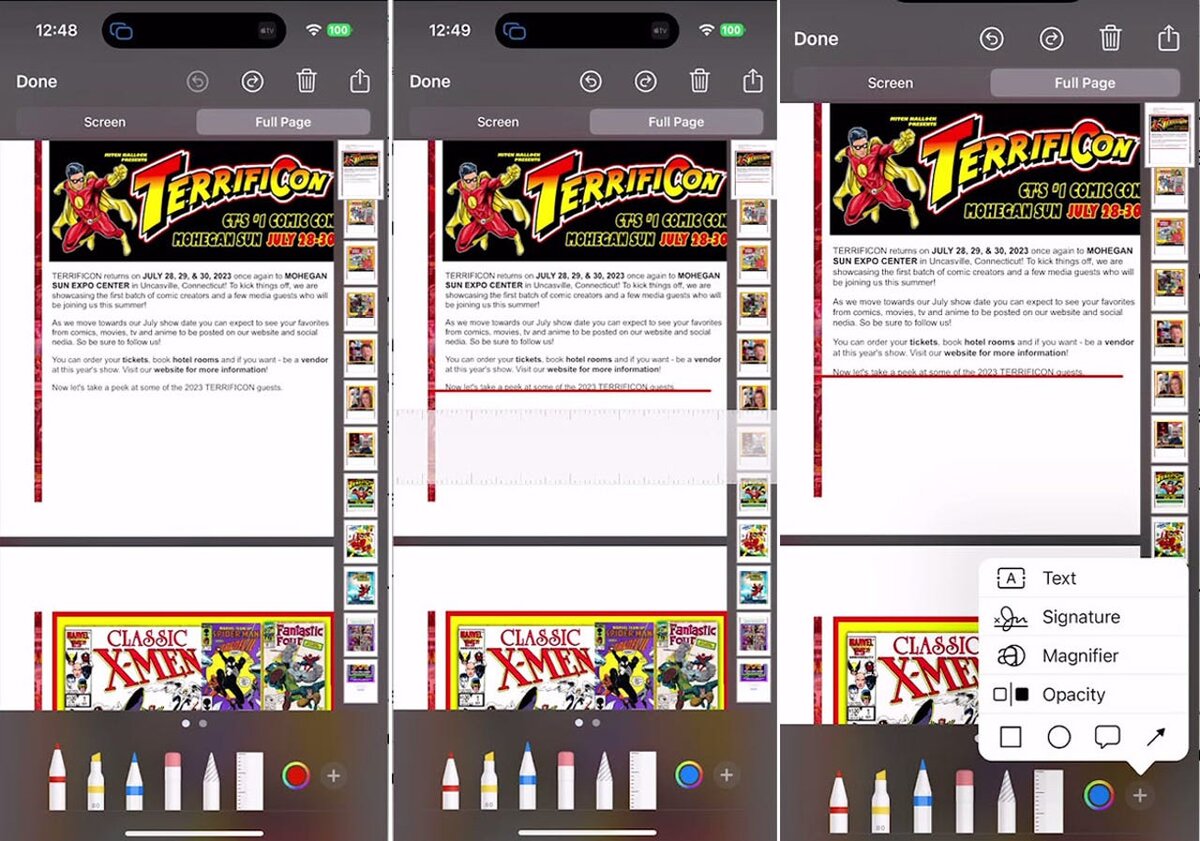Tap the top page thumbnail in right phone
Viewport: 1200px width, 841px height.
pos(1169,134)
